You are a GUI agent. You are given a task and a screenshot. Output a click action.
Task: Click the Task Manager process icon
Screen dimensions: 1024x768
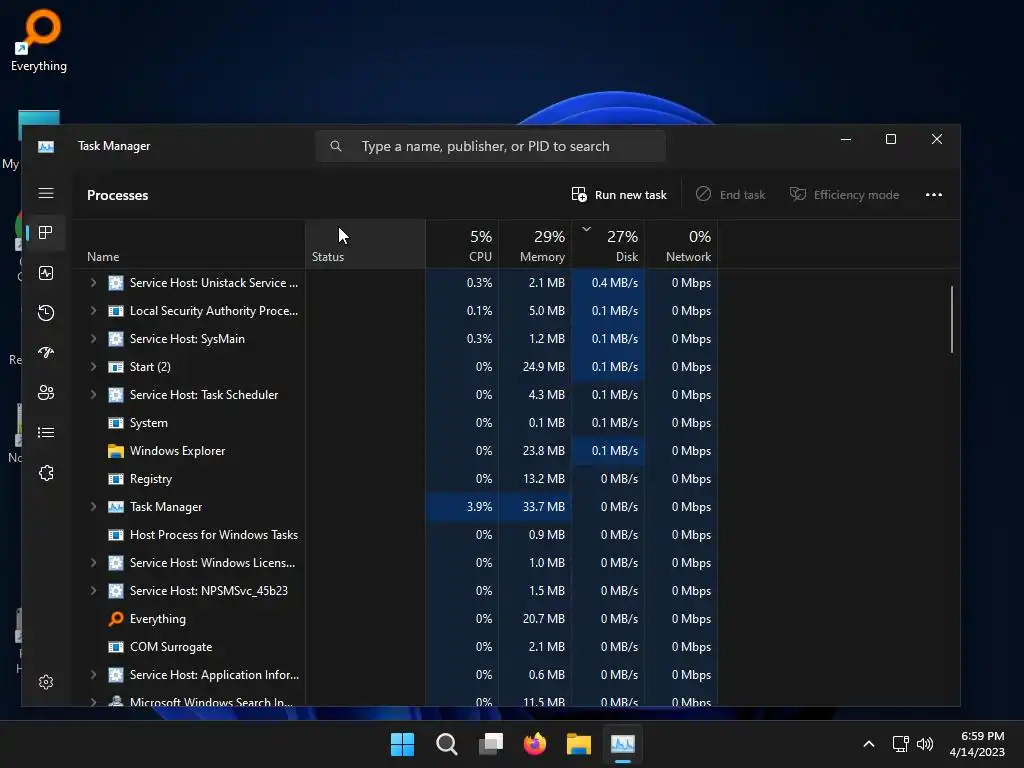[x=116, y=507]
